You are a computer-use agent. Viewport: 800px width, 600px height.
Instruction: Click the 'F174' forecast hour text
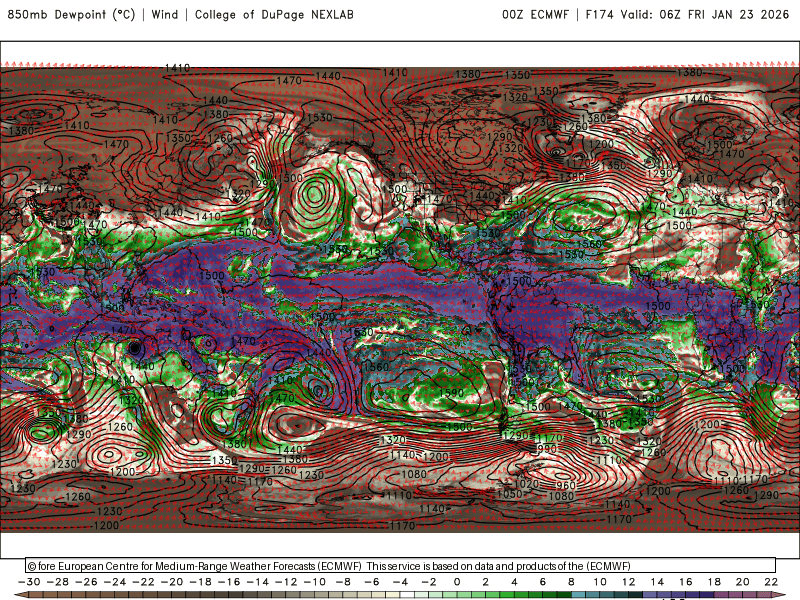point(599,14)
